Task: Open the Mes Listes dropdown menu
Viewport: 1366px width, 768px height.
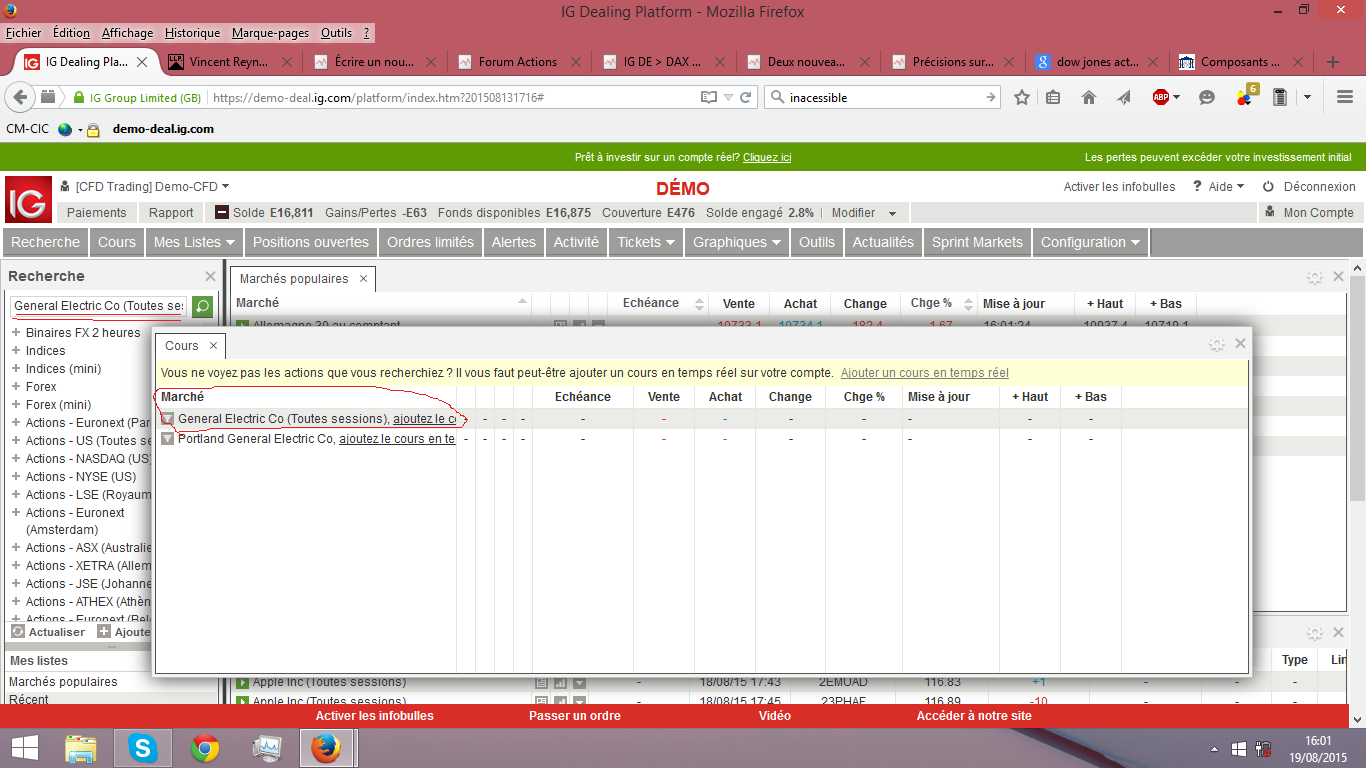Action: [x=195, y=242]
